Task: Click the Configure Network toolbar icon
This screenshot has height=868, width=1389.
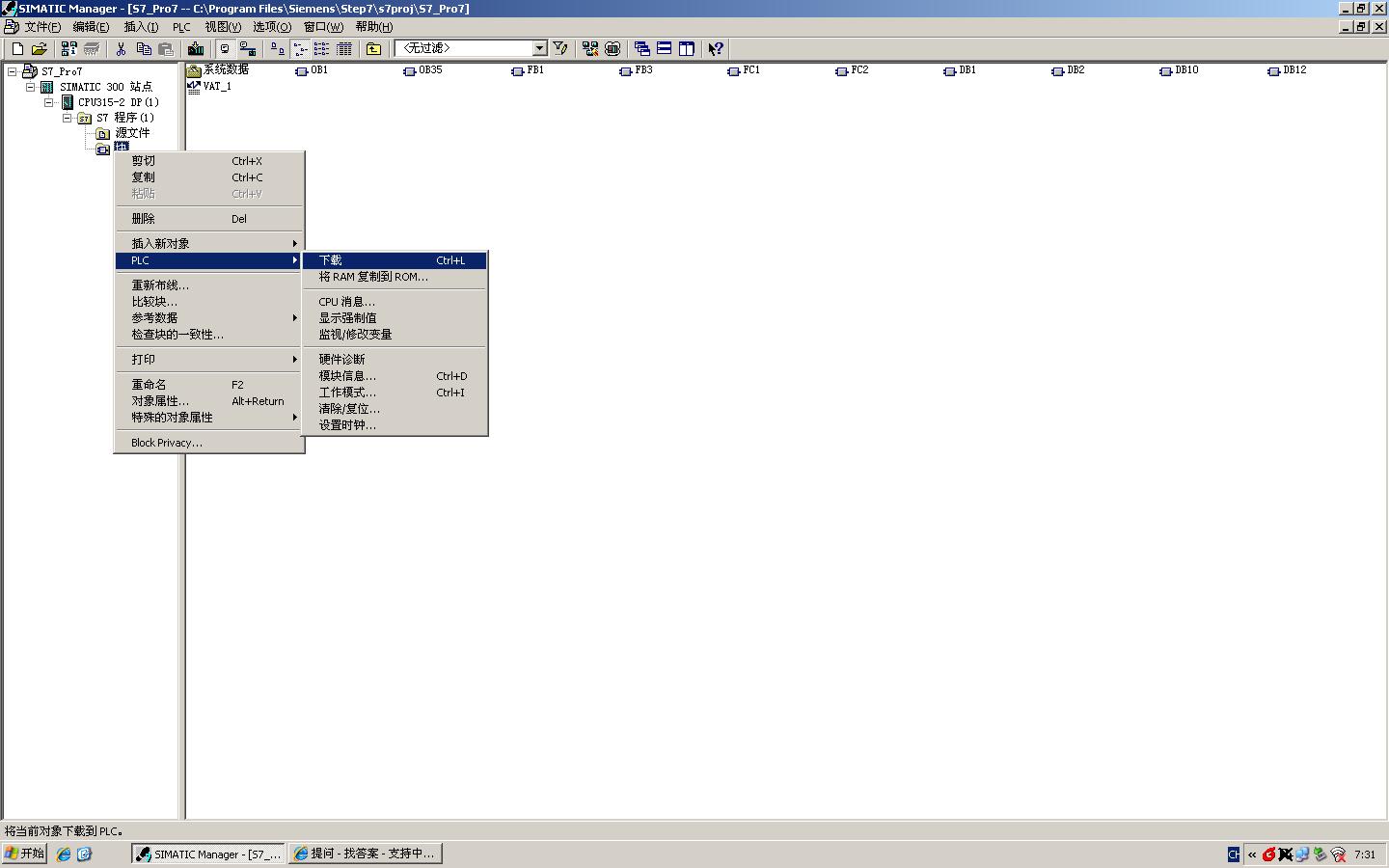Action: pos(590,48)
